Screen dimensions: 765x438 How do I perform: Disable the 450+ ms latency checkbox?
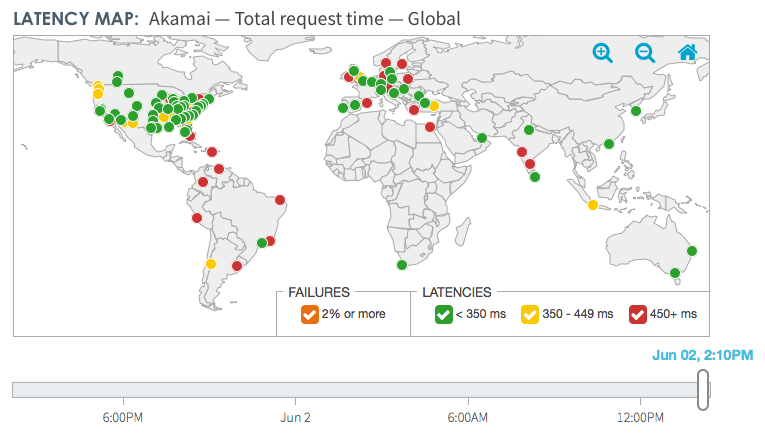(x=637, y=314)
